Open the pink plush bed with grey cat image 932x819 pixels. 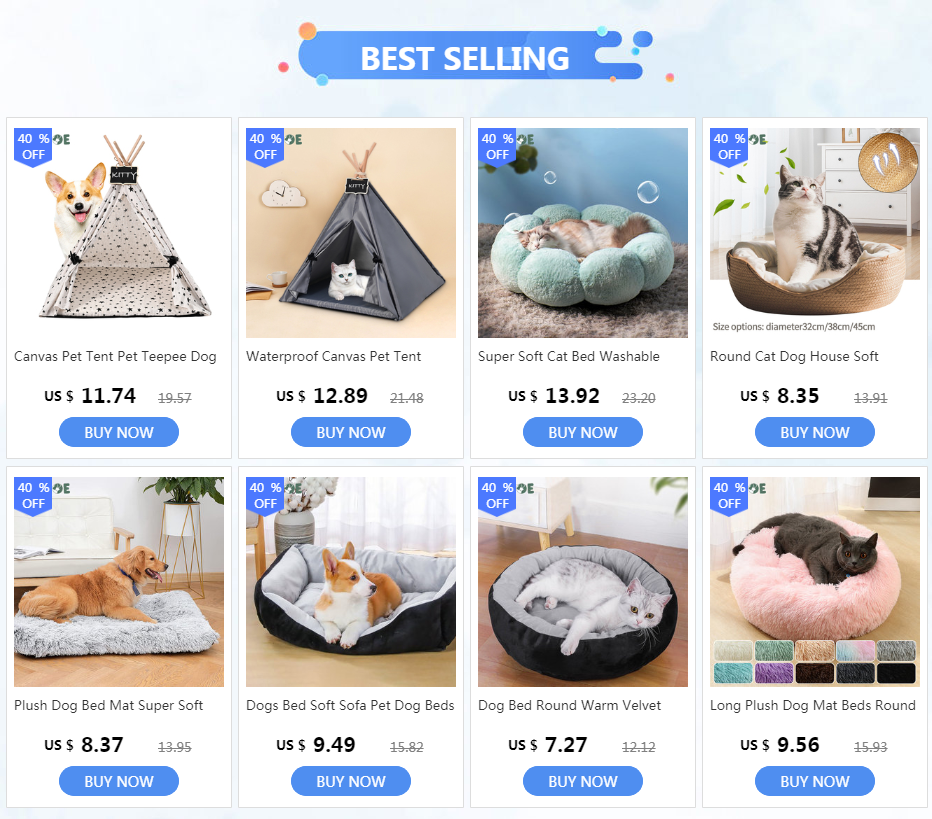pos(815,582)
